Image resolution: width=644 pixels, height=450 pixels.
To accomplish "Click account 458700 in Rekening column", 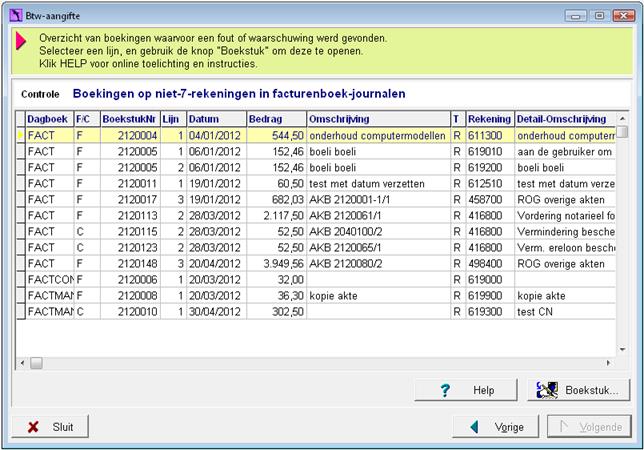I will pos(485,200).
